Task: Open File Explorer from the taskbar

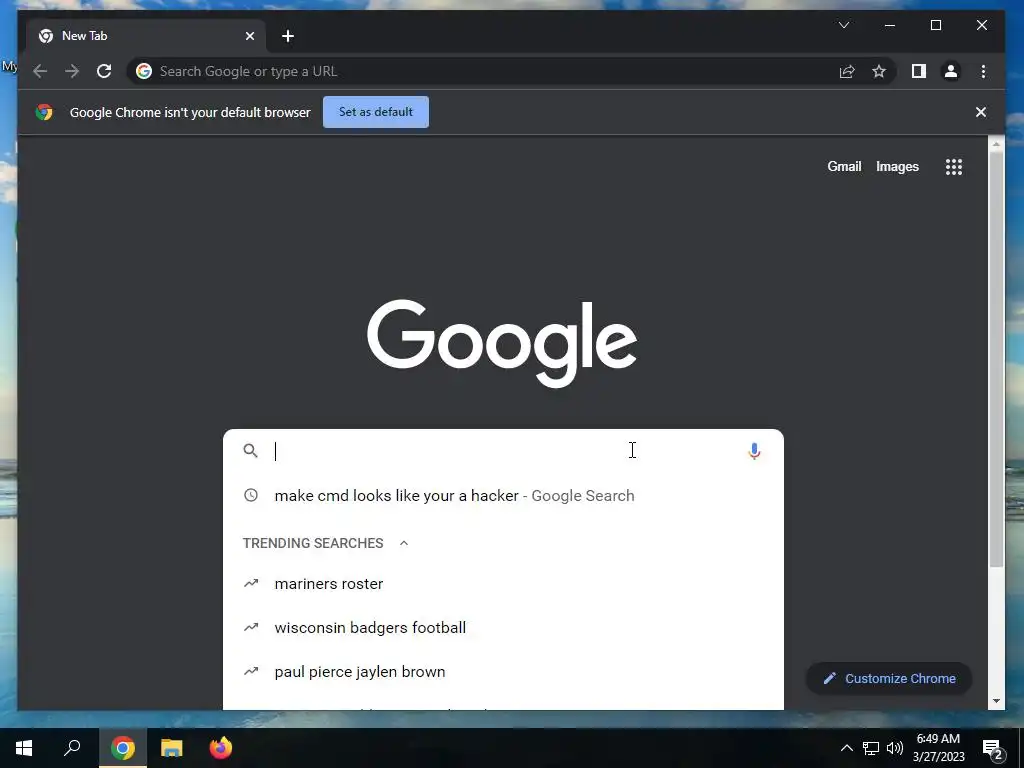Action: [x=172, y=748]
